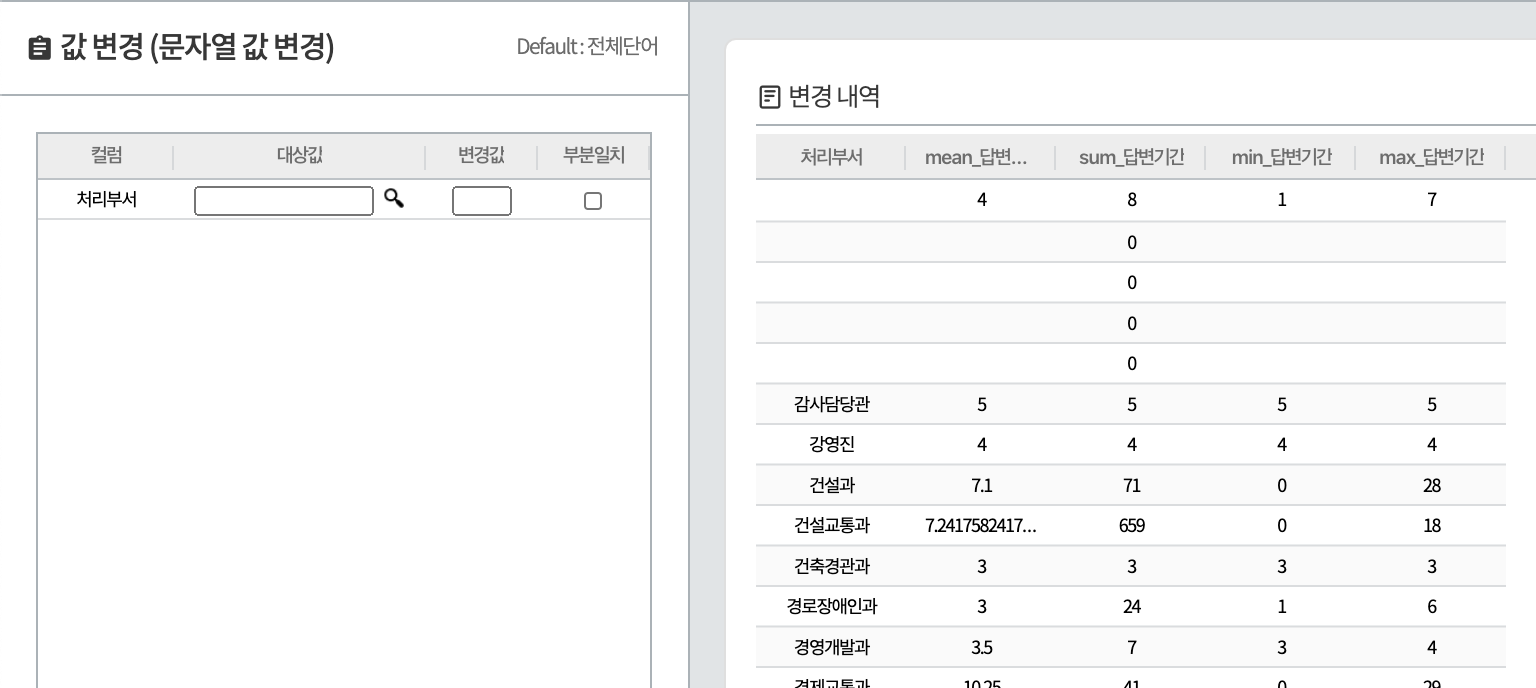This screenshot has height=688, width=1536.
Task: Click the 659 sum value for 건설교통과
Action: pos(1132,526)
